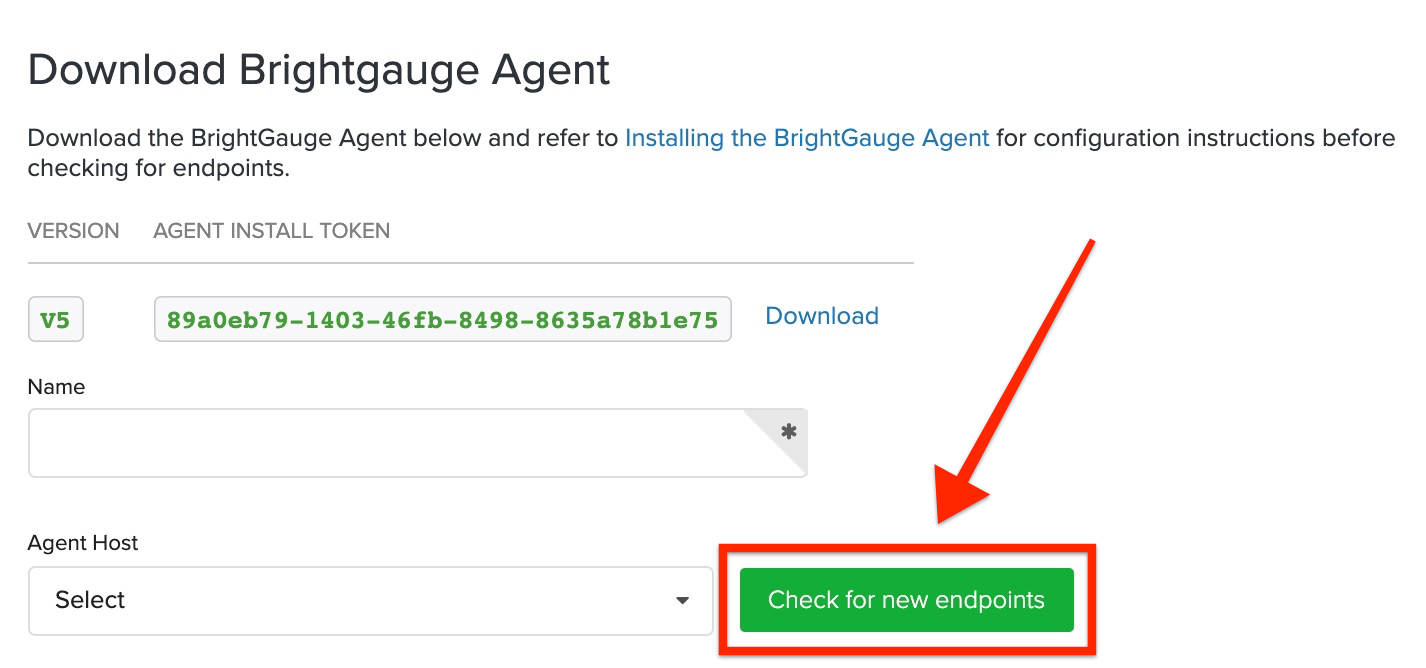Click the Check for new endpoints button

click(906, 600)
